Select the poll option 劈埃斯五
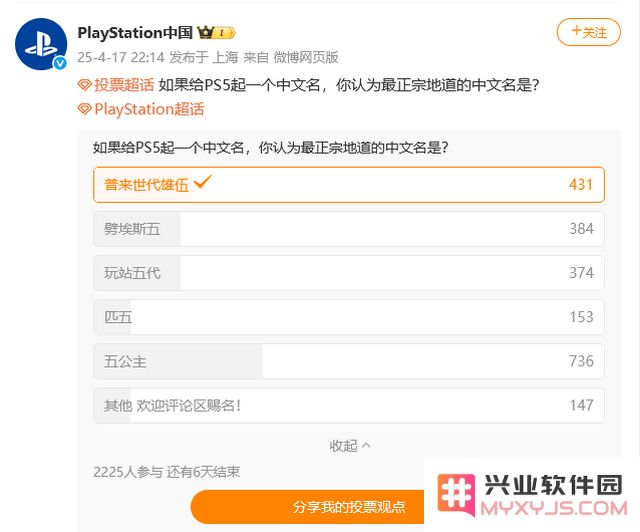The width and height of the screenshot is (640, 532). 349,229
